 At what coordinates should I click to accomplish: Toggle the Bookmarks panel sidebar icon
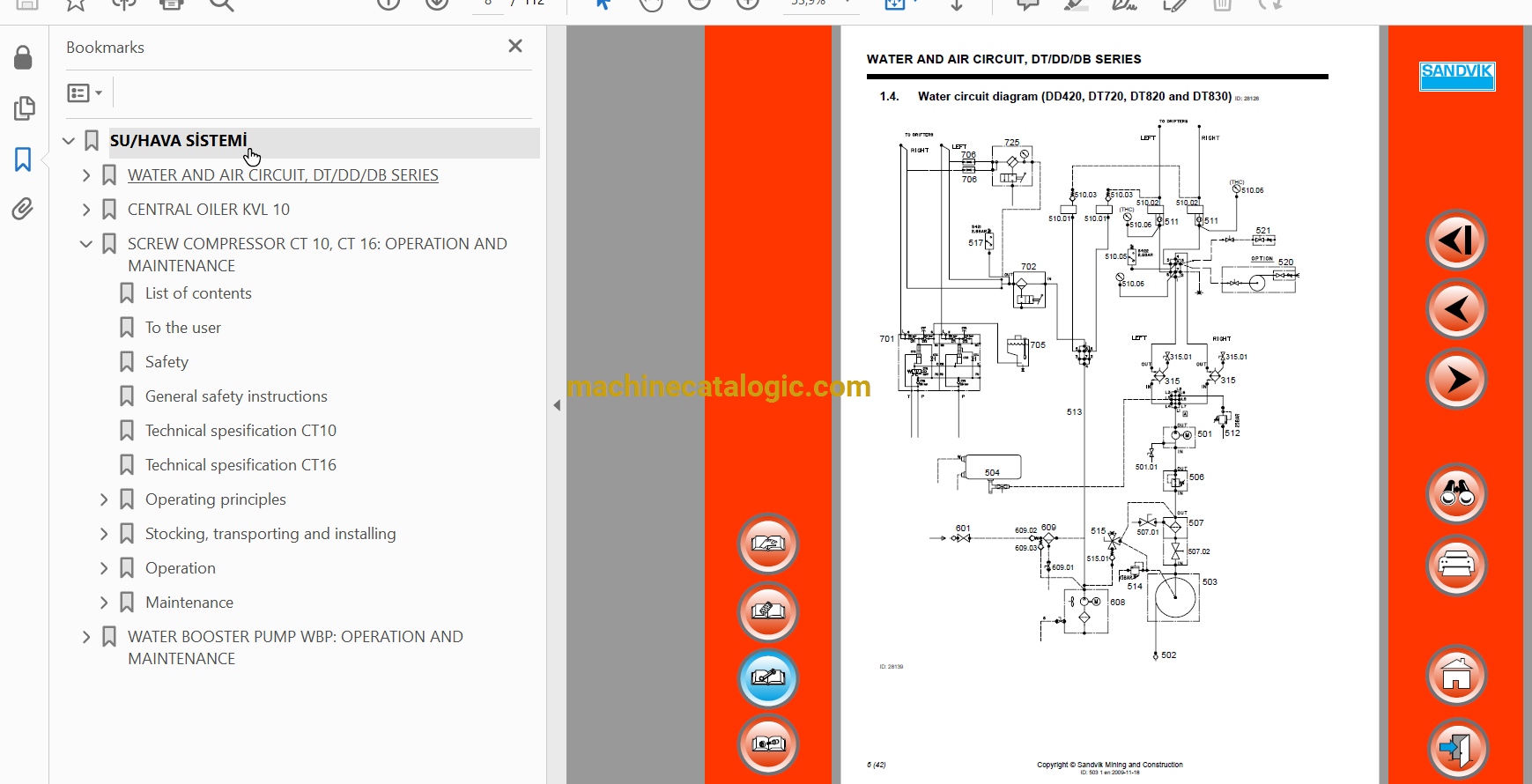point(23,159)
